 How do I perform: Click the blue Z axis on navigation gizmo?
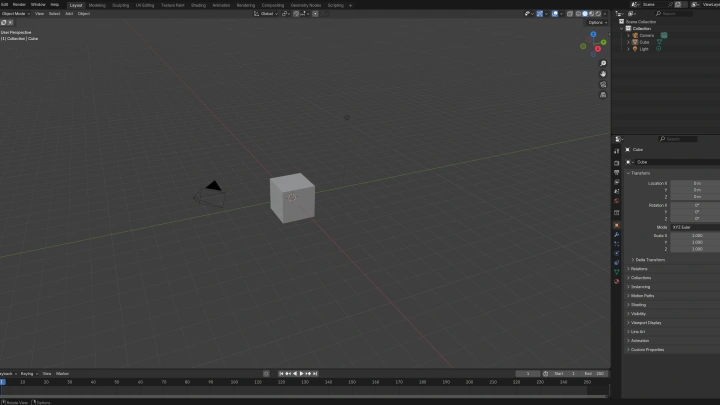(x=593, y=34)
